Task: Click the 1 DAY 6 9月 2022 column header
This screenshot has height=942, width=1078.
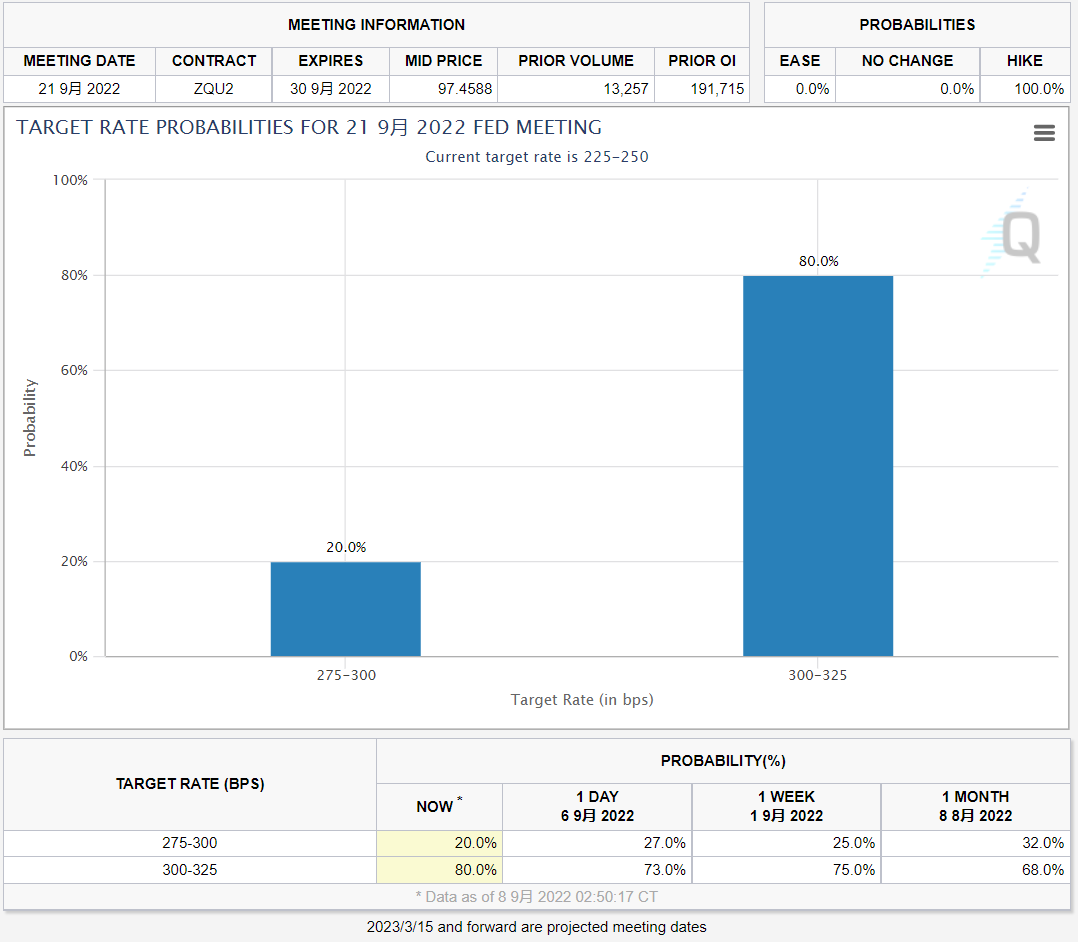Action: [x=597, y=806]
